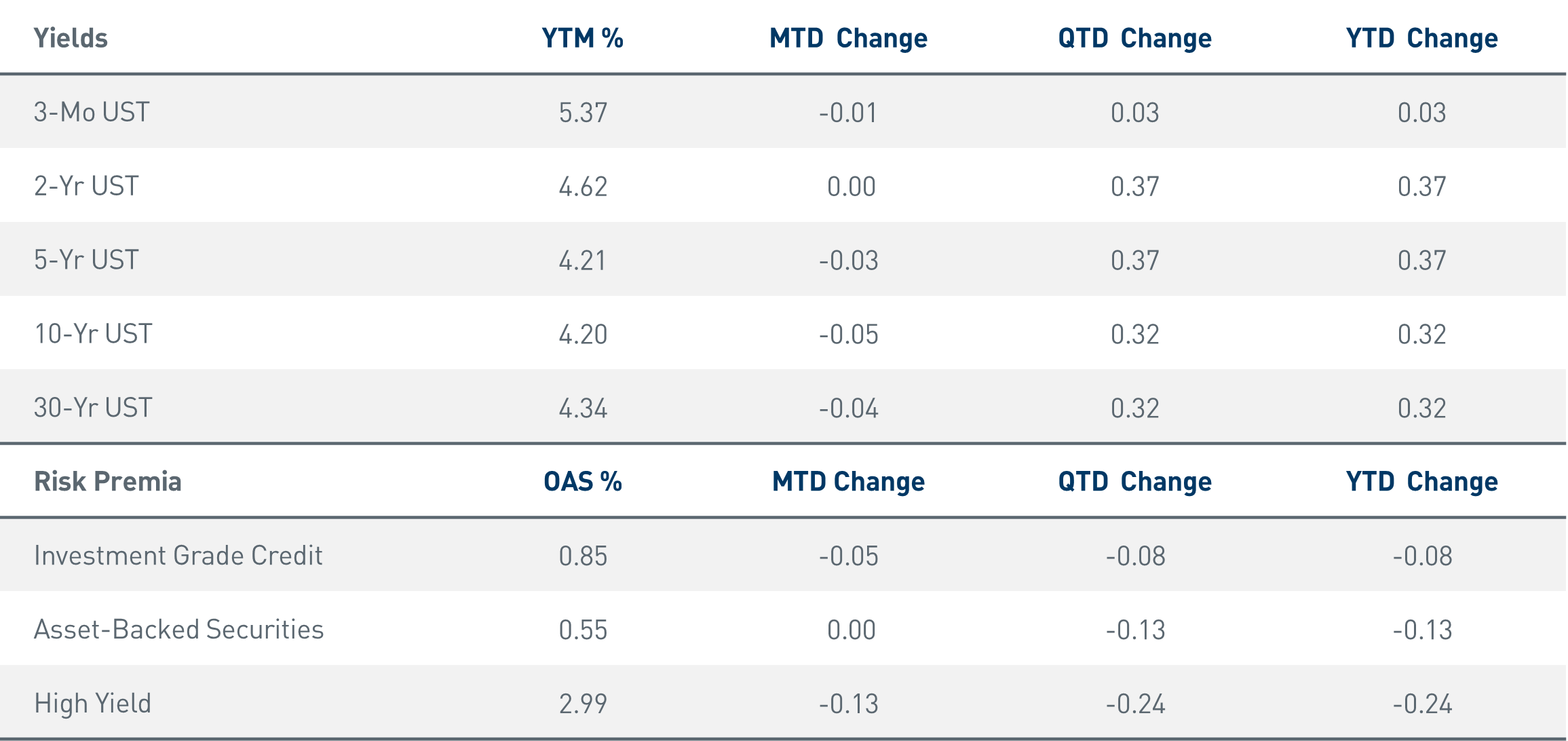Click the 3-Mo UST yield value 5.37
Viewport: 1568px width, 741px height.
click(583, 113)
